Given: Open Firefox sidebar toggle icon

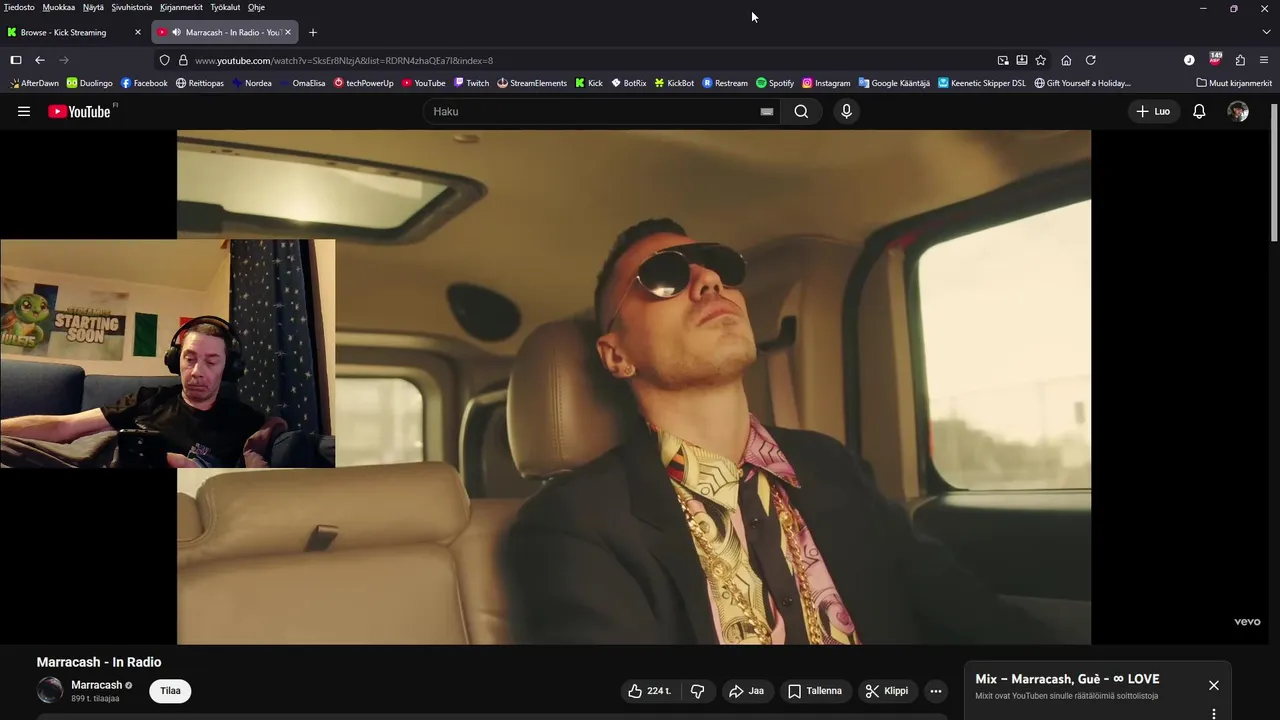Looking at the screenshot, I should [x=16, y=60].
